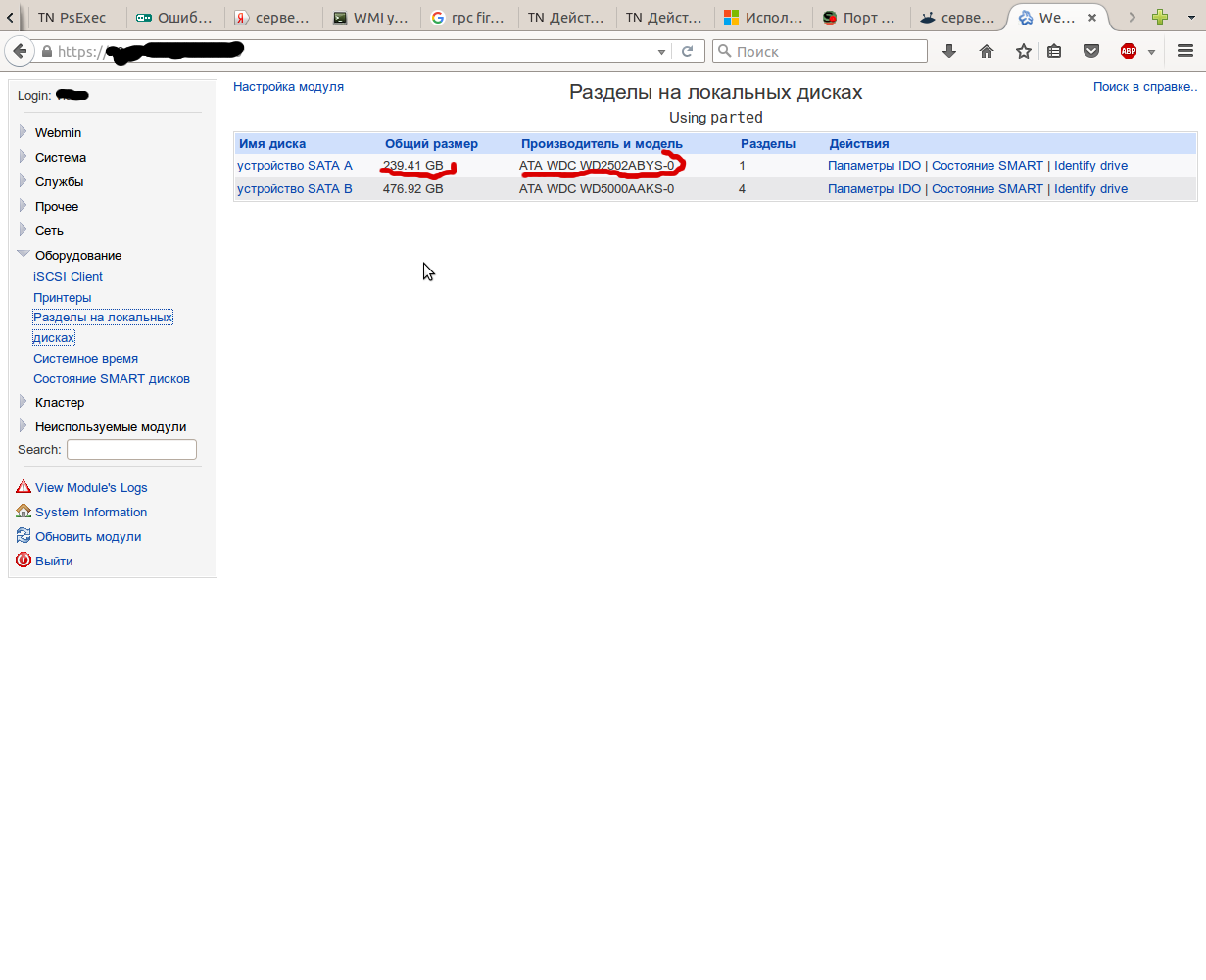Click the Adblock Plus ABP icon
The height and width of the screenshot is (980, 1206).
pos(1129,51)
